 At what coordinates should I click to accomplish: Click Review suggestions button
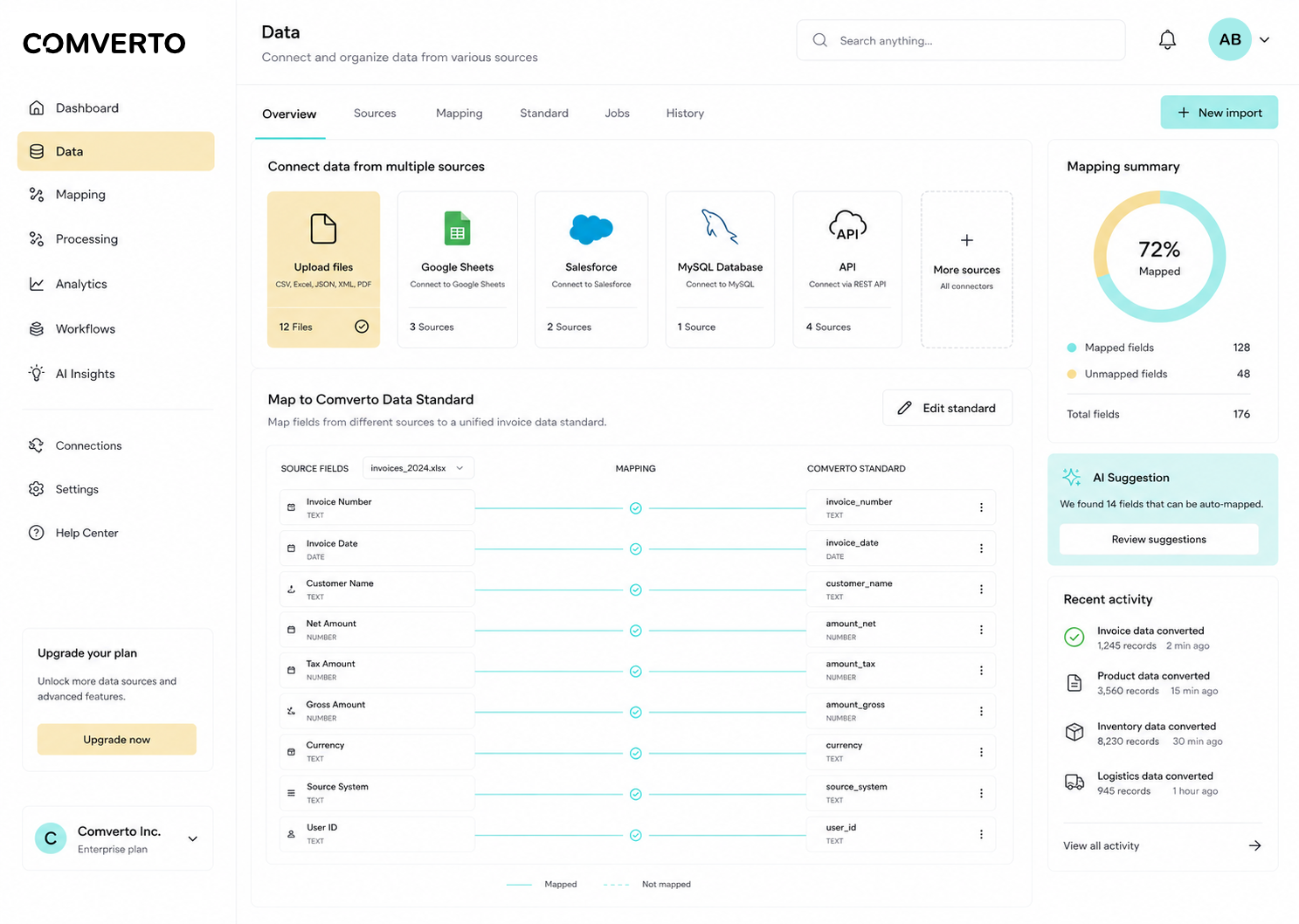point(1159,539)
